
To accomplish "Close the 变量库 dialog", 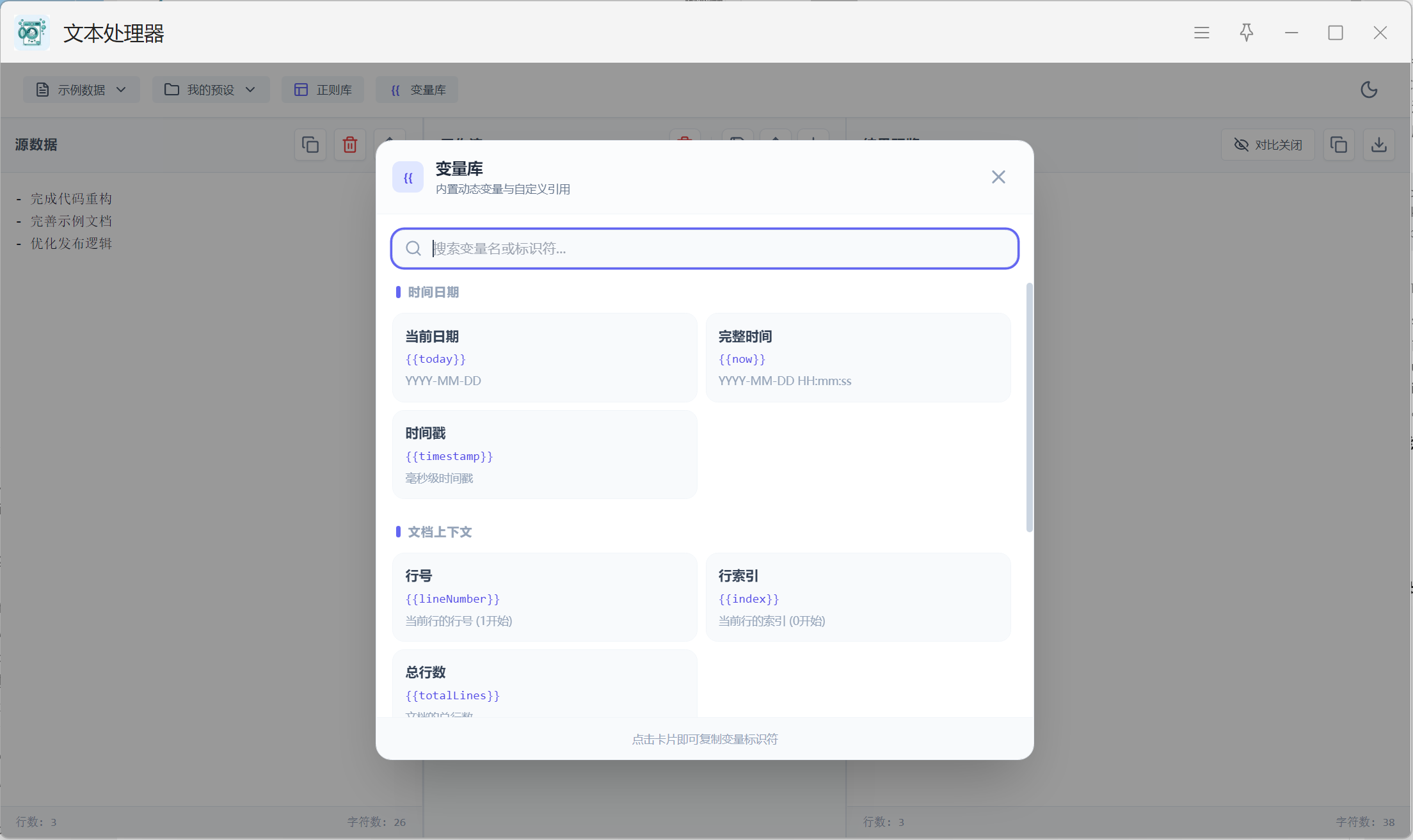I will coord(998,177).
